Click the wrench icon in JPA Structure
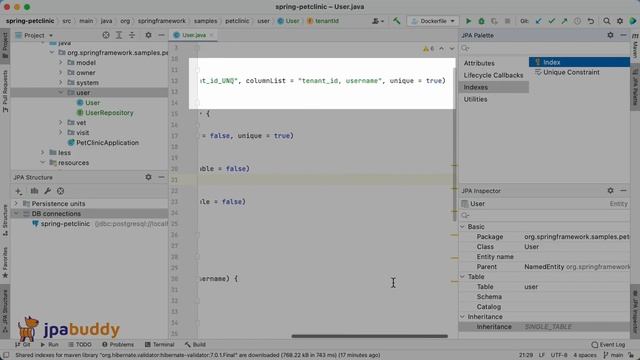Screen dimensions: 640x360 pyautogui.click(x=47, y=191)
